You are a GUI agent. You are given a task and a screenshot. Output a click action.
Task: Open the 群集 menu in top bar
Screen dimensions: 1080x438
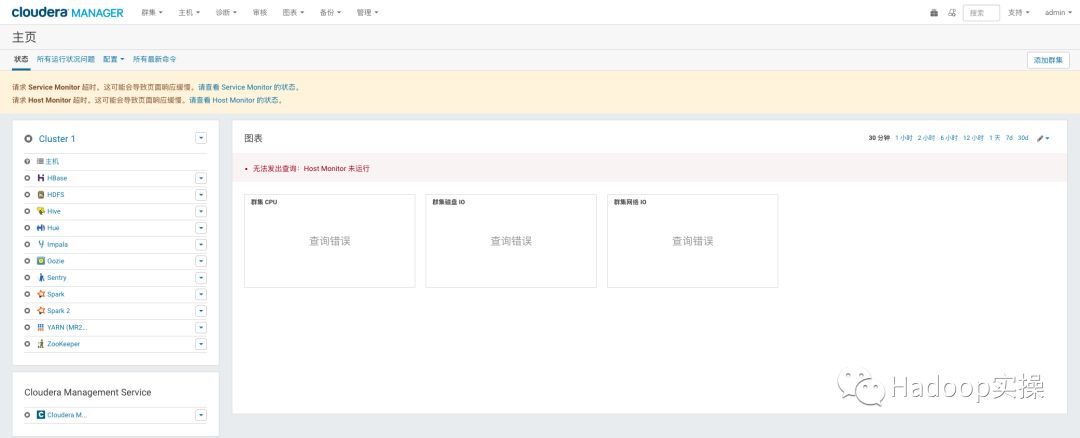point(152,12)
